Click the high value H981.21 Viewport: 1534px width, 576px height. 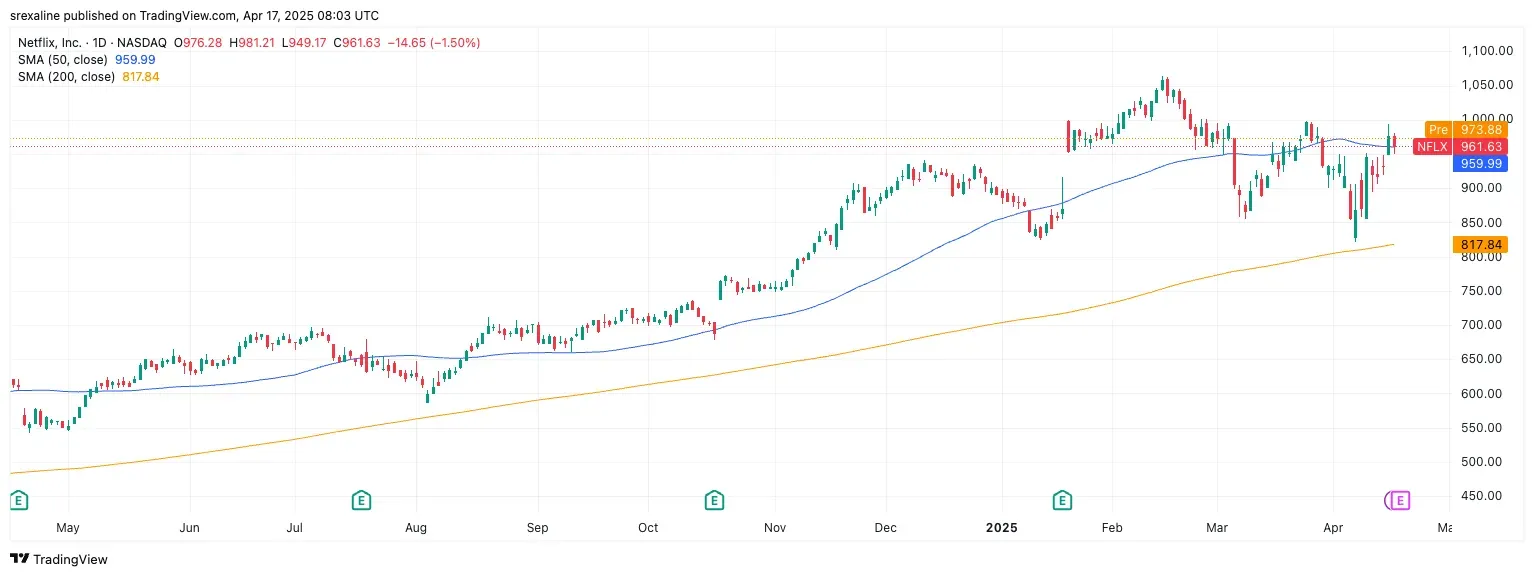click(x=253, y=42)
